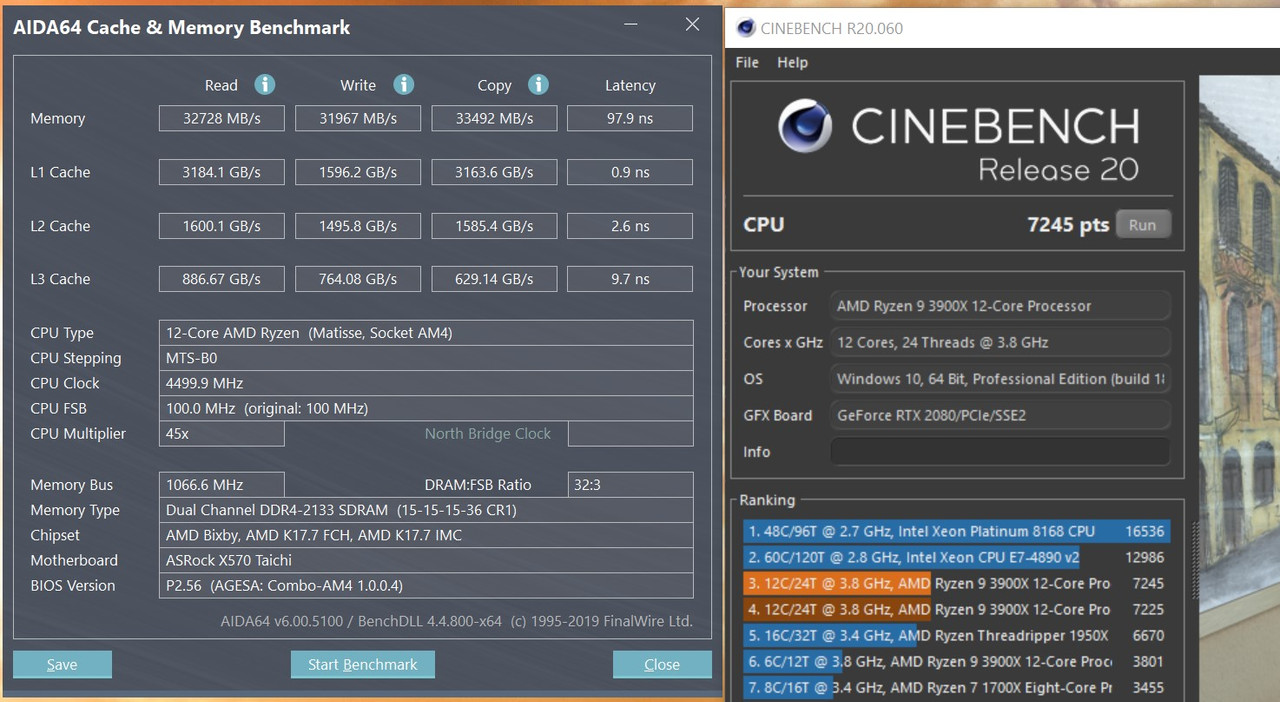Click CPU FSB value 100.0 MHz
The height and width of the screenshot is (702, 1280).
pyautogui.click(x=426, y=408)
